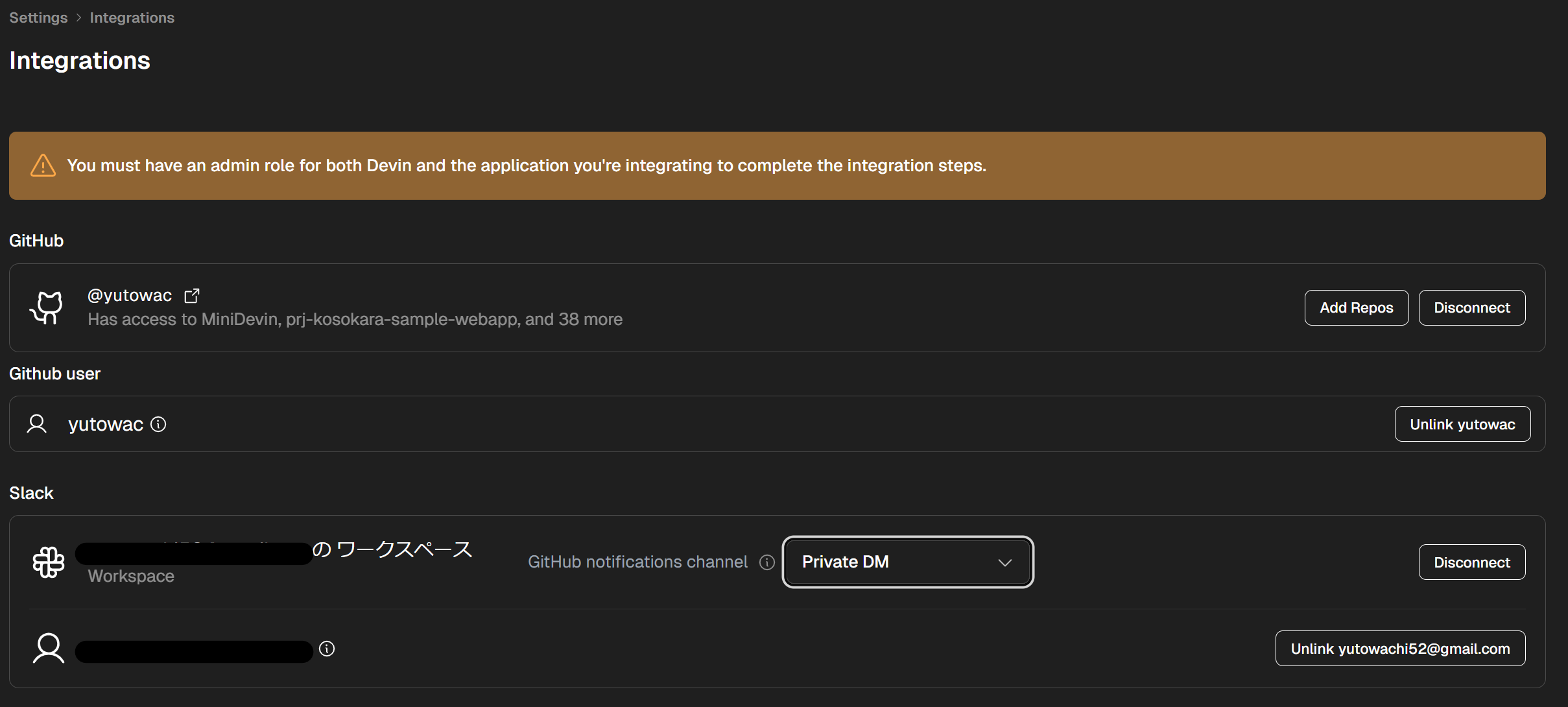The height and width of the screenshot is (707, 1568).
Task: Disconnect the GitHub integration
Action: click(x=1471, y=307)
